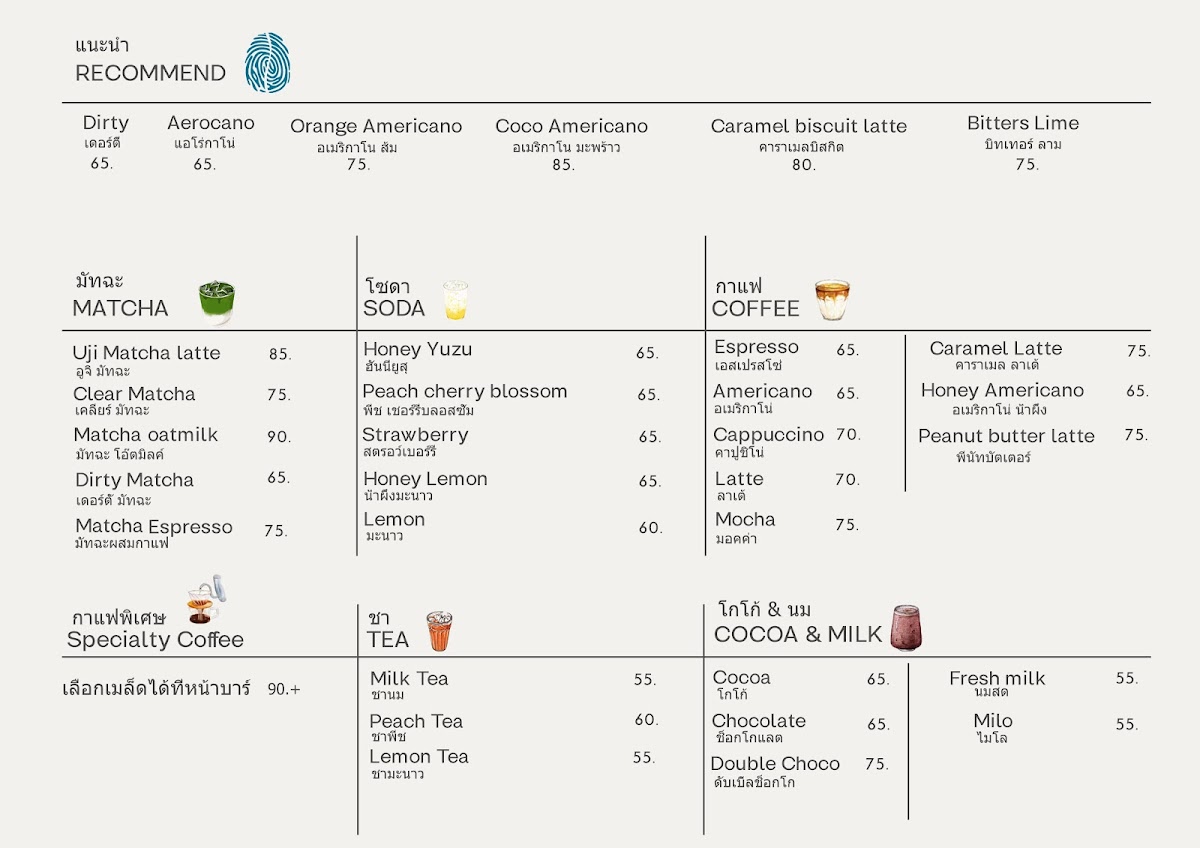
Task: Click the green matcha cup icon
Action: pos(216,302)
